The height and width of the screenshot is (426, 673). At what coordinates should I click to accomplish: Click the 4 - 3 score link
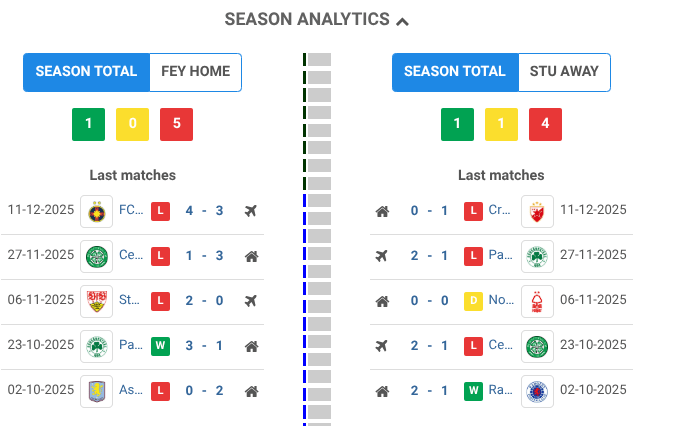tap(204, 211)
